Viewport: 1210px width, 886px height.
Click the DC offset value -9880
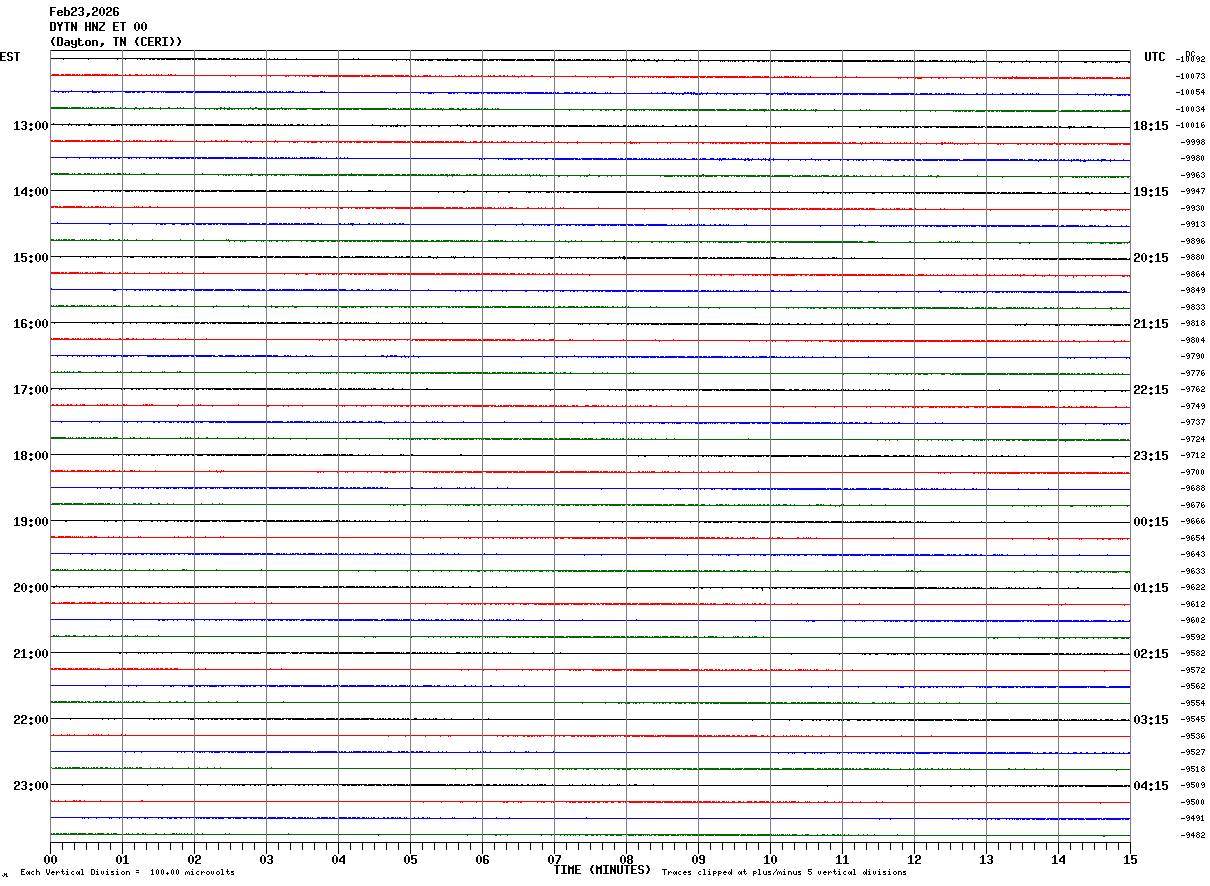pos(1193,258)
